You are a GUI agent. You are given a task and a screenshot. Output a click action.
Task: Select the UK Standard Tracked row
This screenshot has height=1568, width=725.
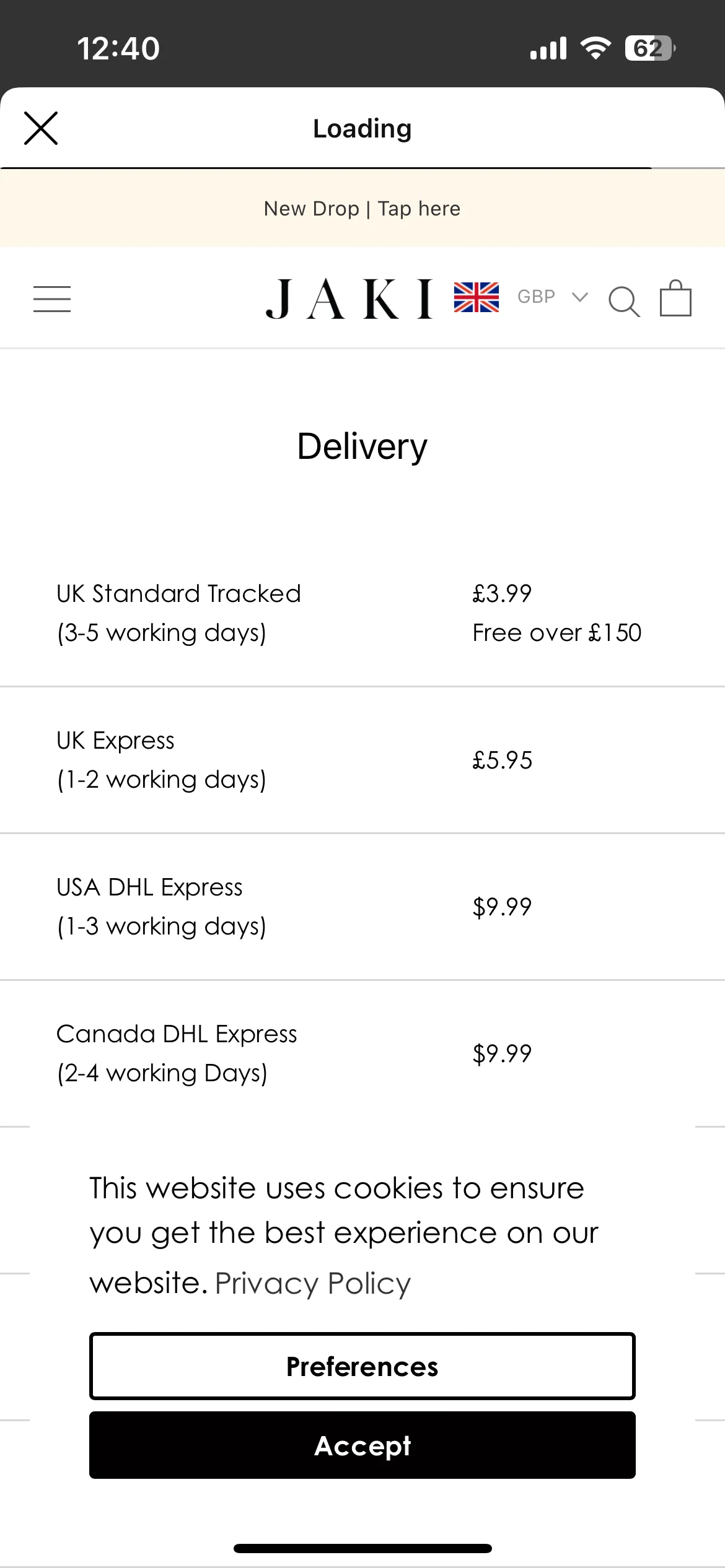(362, 613)
